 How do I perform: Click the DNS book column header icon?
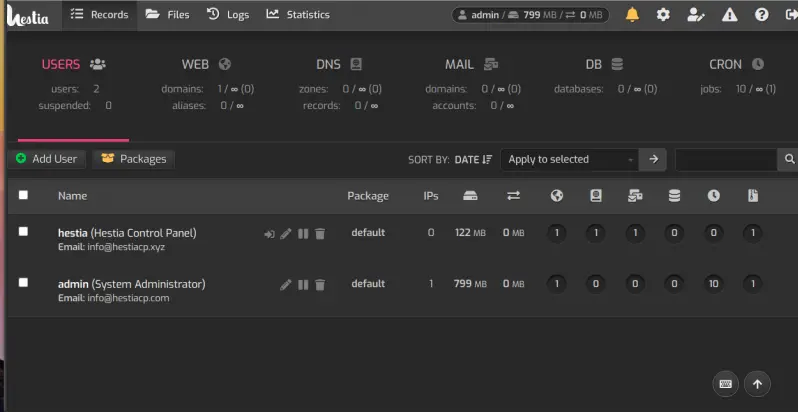pyautogui.click(x=596, y=196)
